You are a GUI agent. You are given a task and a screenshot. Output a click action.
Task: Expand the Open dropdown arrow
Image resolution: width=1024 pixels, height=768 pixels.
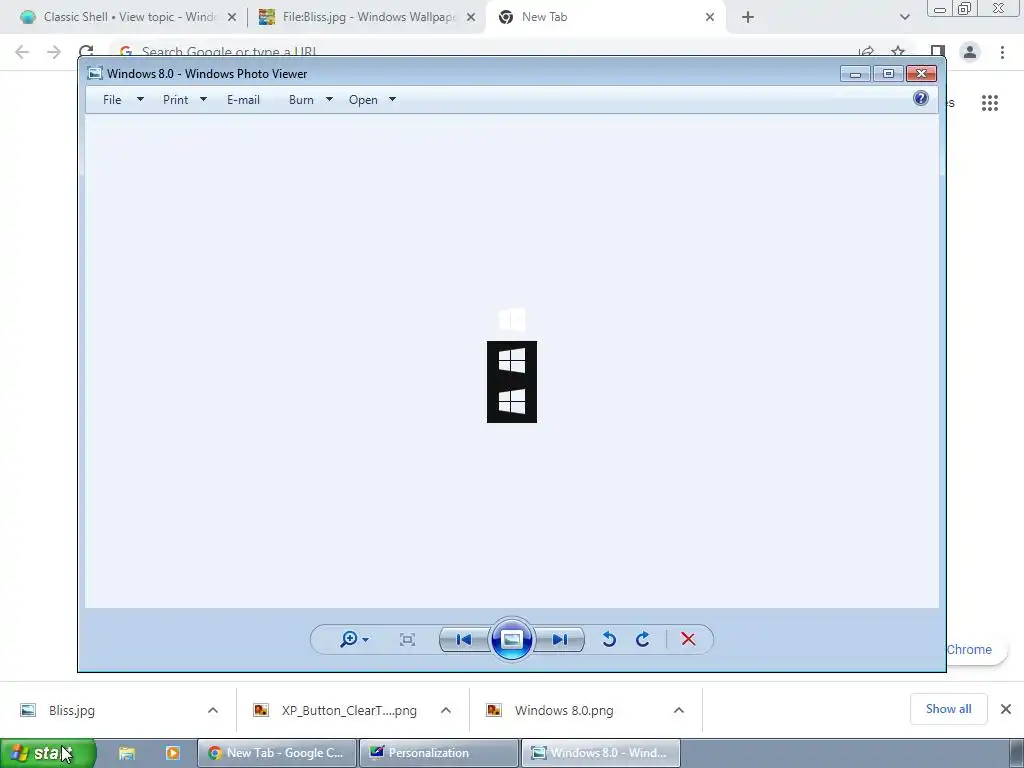pos(392,100)
